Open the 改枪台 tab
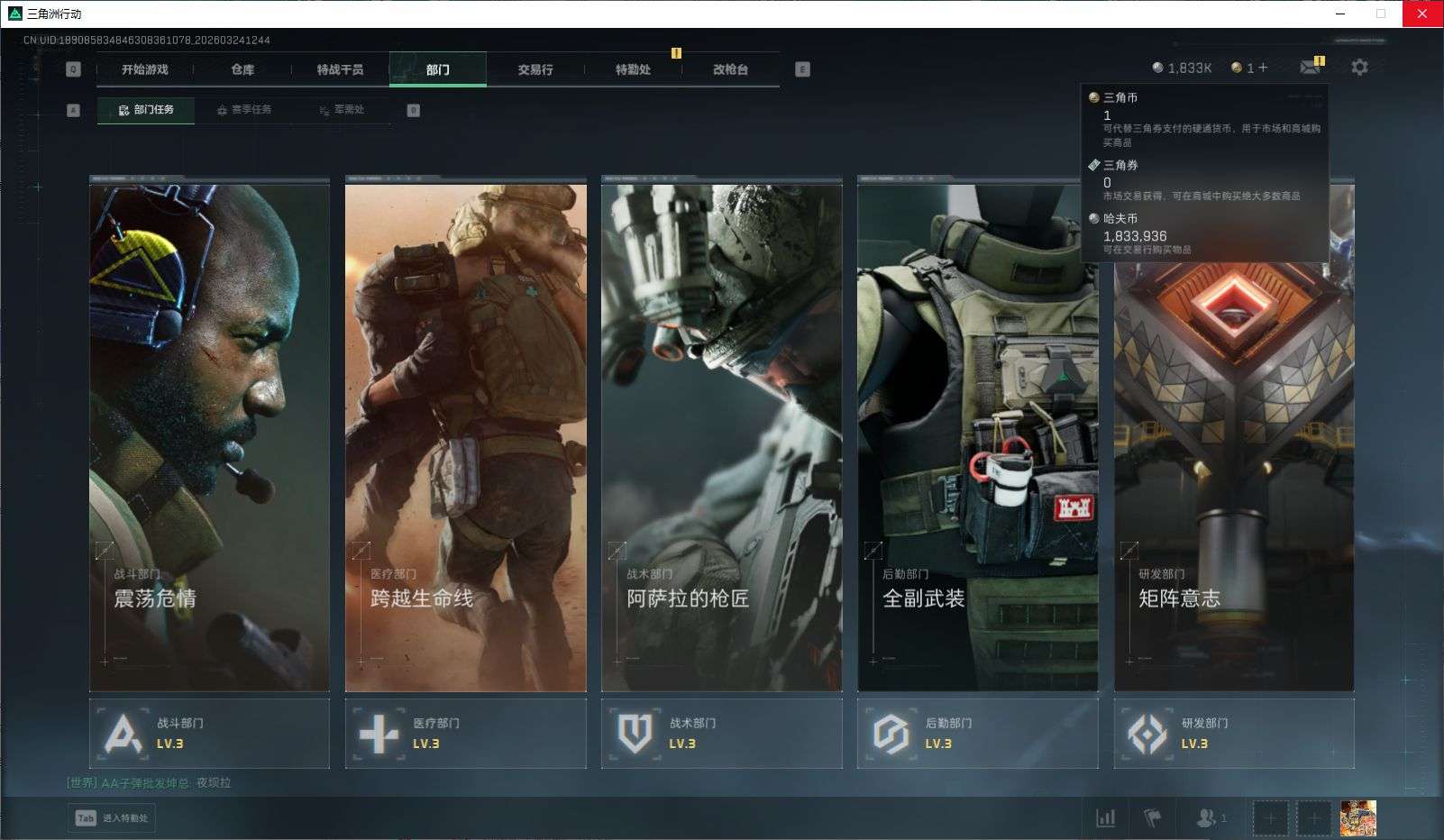The image size is (1444, 840). point(730,69)
